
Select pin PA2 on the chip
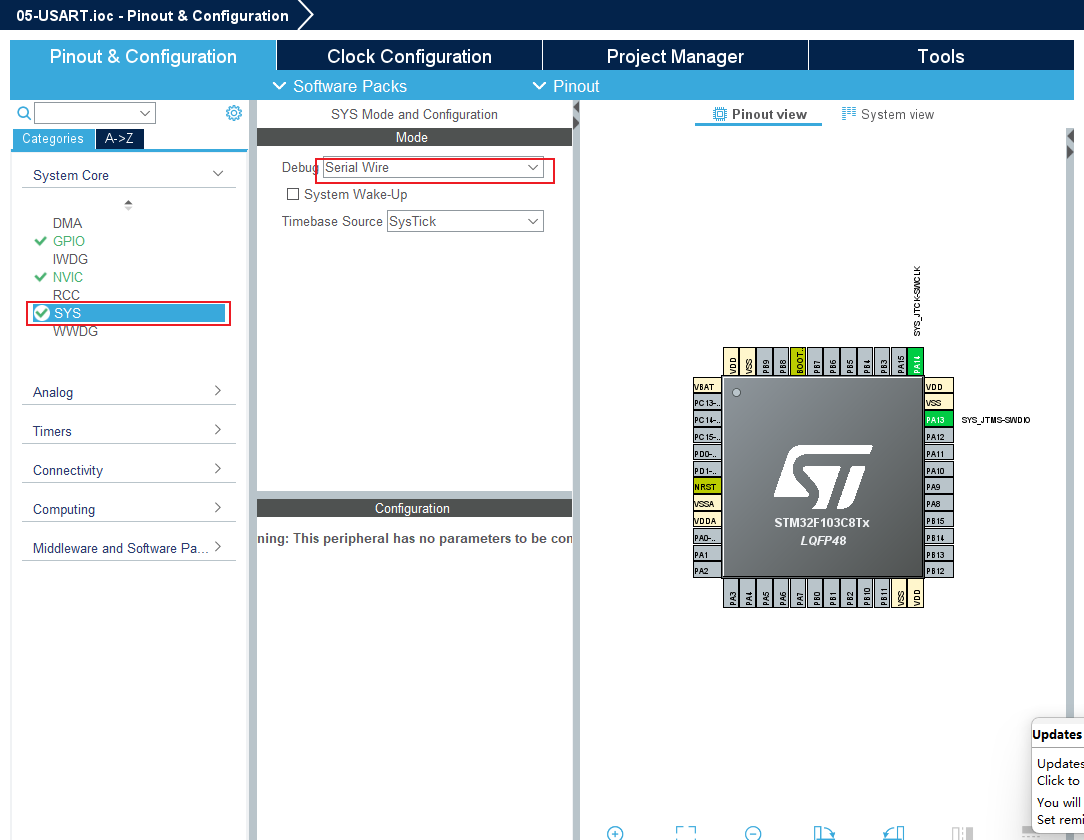707,571
